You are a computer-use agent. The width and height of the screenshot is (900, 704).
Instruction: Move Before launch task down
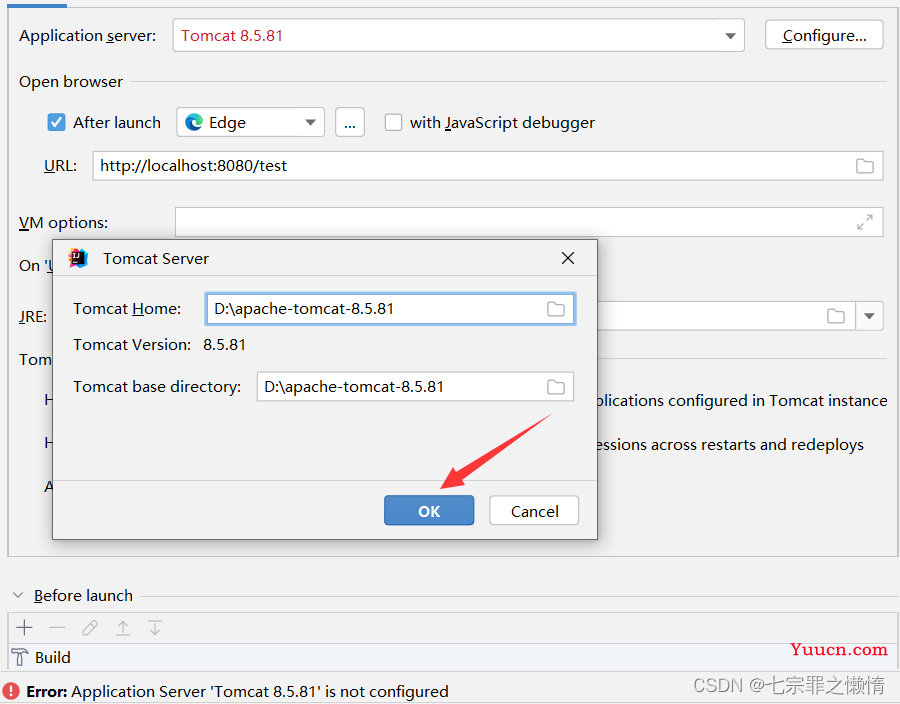tap(155, 628)
